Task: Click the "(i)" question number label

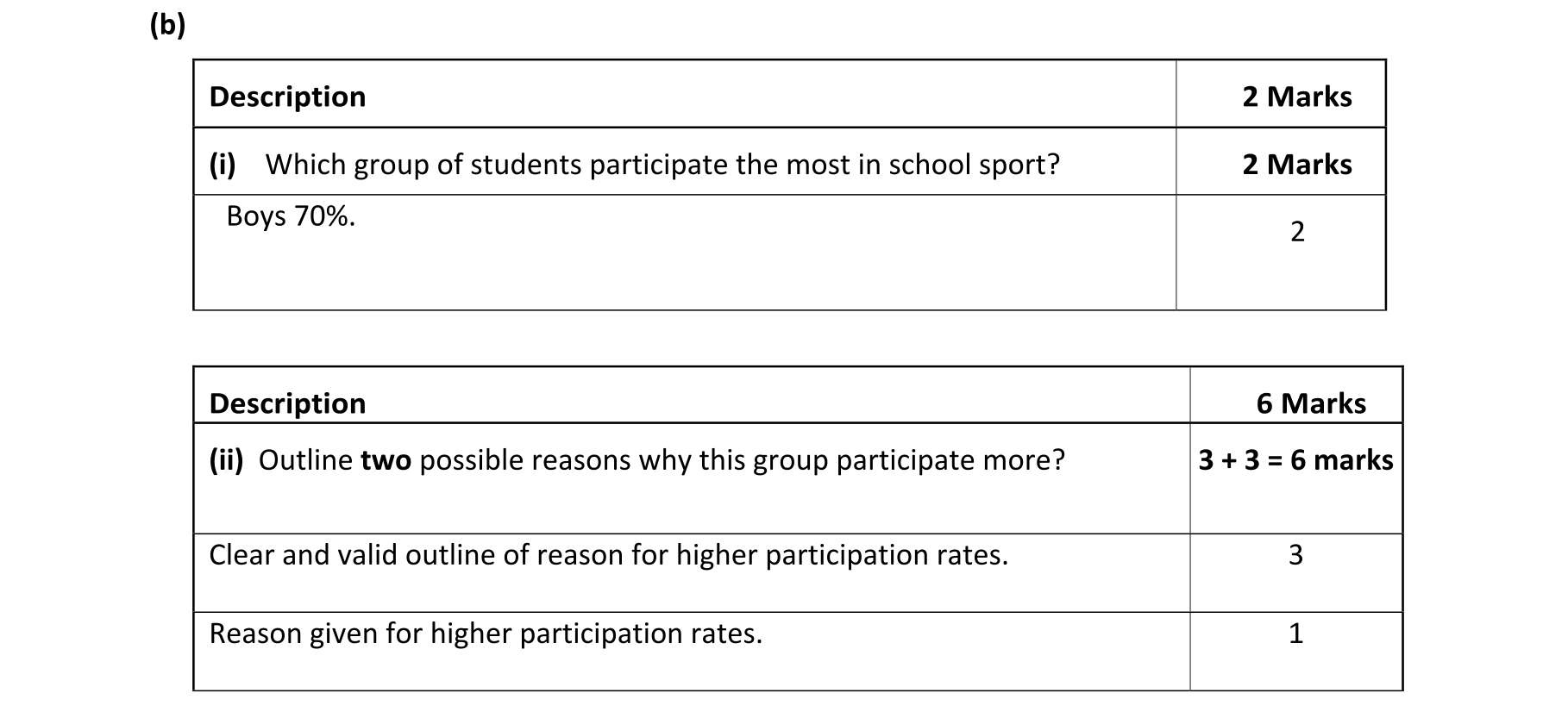Action: tap(223, 165)
